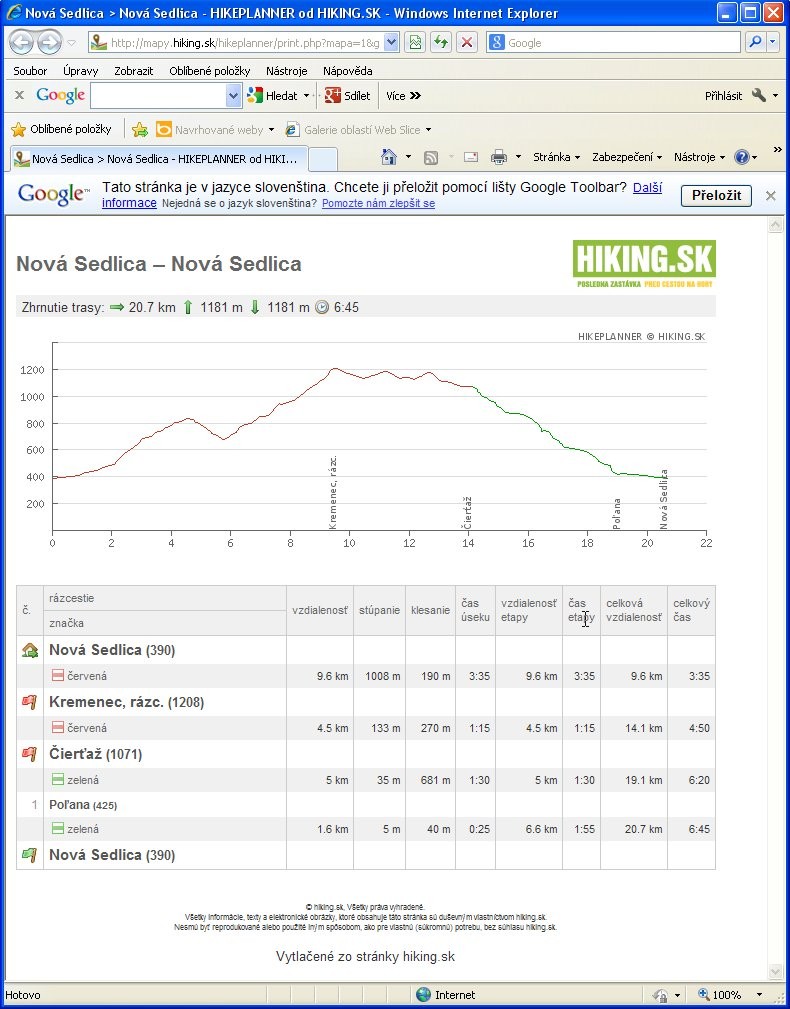Follow the 'Pomozte nám zlepšit se' link

[378, 203]
